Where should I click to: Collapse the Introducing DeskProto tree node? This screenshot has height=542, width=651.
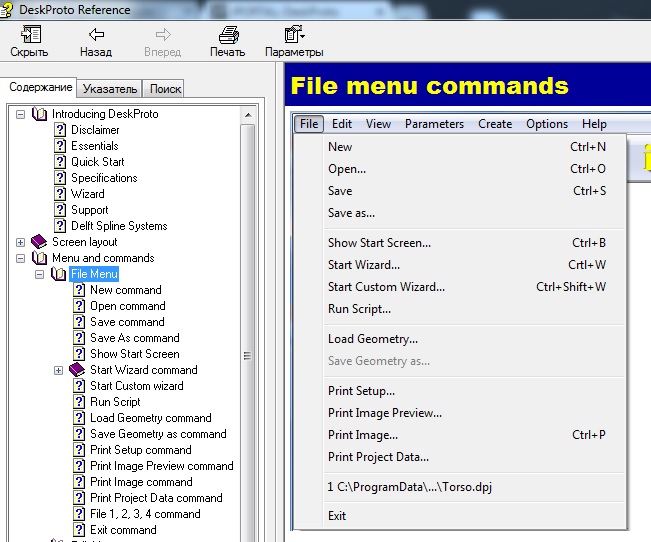20,114
